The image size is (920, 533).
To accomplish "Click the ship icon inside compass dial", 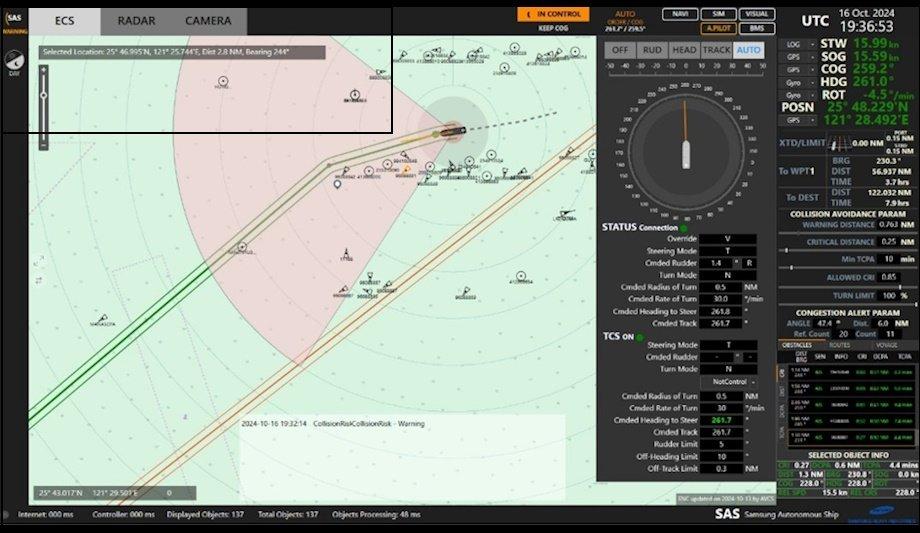I will 685,154.
